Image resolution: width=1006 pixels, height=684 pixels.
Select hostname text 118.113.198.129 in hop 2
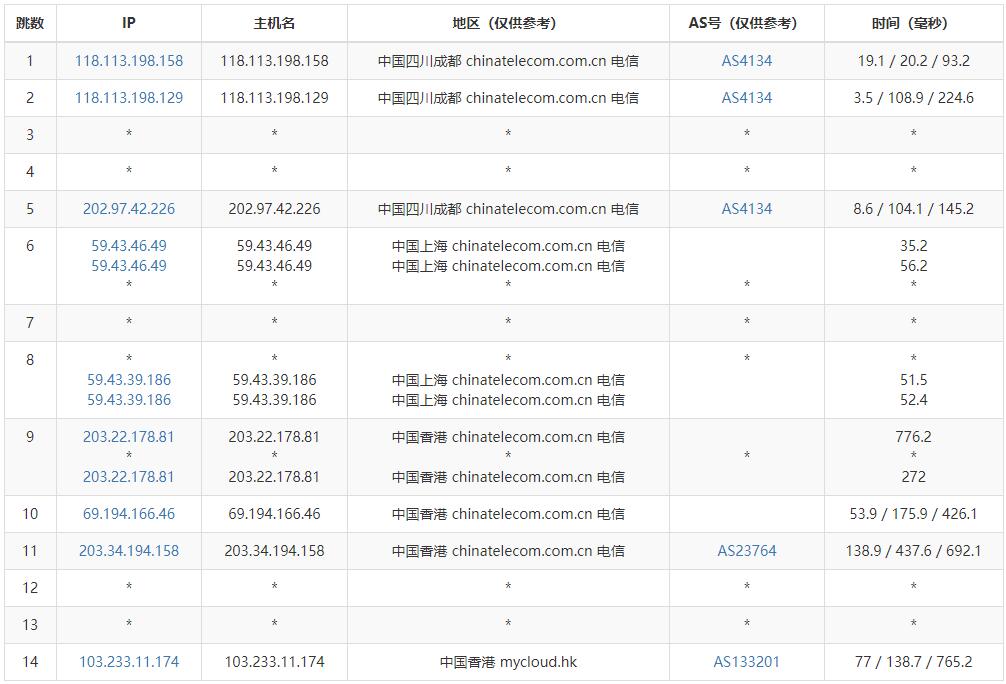click(275, 98)
